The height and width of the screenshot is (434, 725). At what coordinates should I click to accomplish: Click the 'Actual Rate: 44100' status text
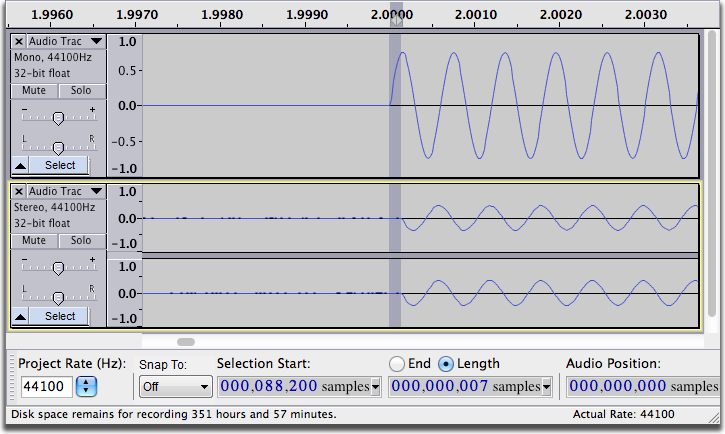pos(624,414)
